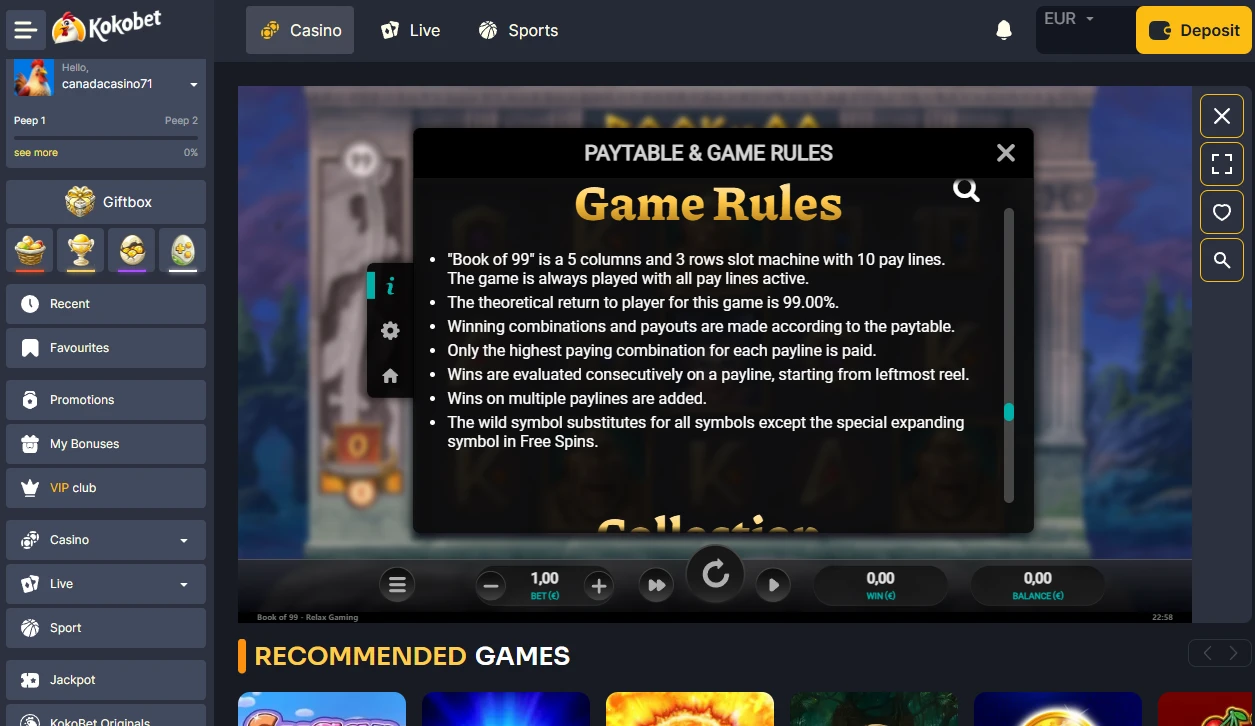This screenshot has width=1255, height=726.
Task: Go to previous recommended games
Action: tap(1207, 653)
